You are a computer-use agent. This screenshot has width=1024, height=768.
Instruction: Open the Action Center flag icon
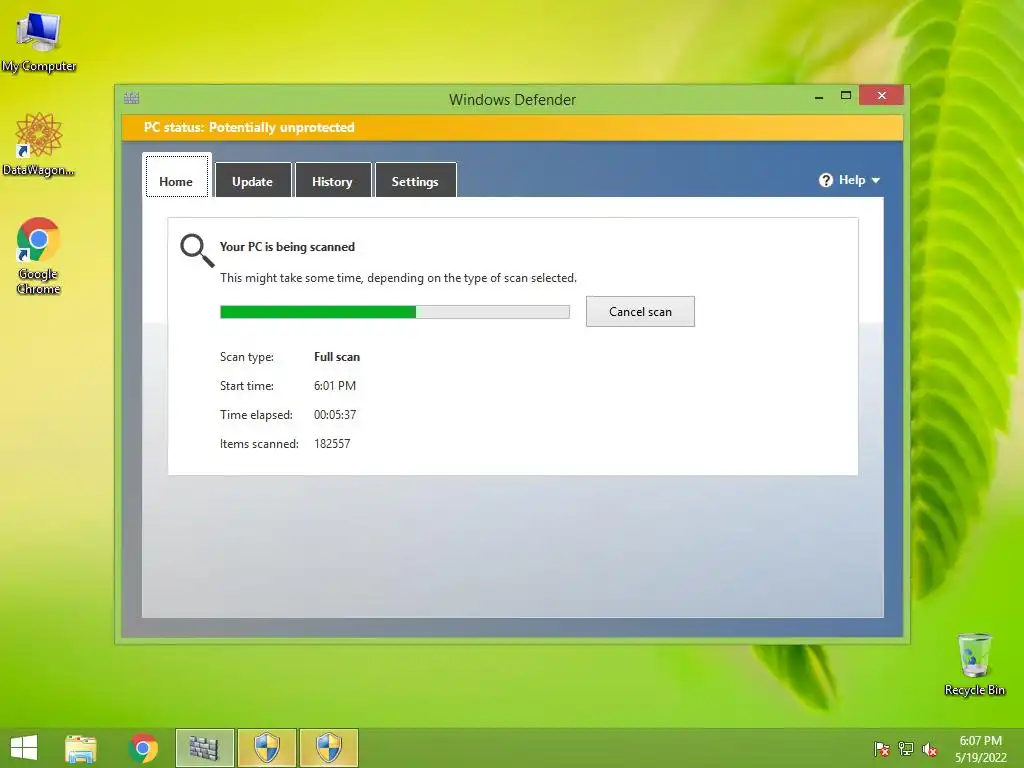[882, 749]
